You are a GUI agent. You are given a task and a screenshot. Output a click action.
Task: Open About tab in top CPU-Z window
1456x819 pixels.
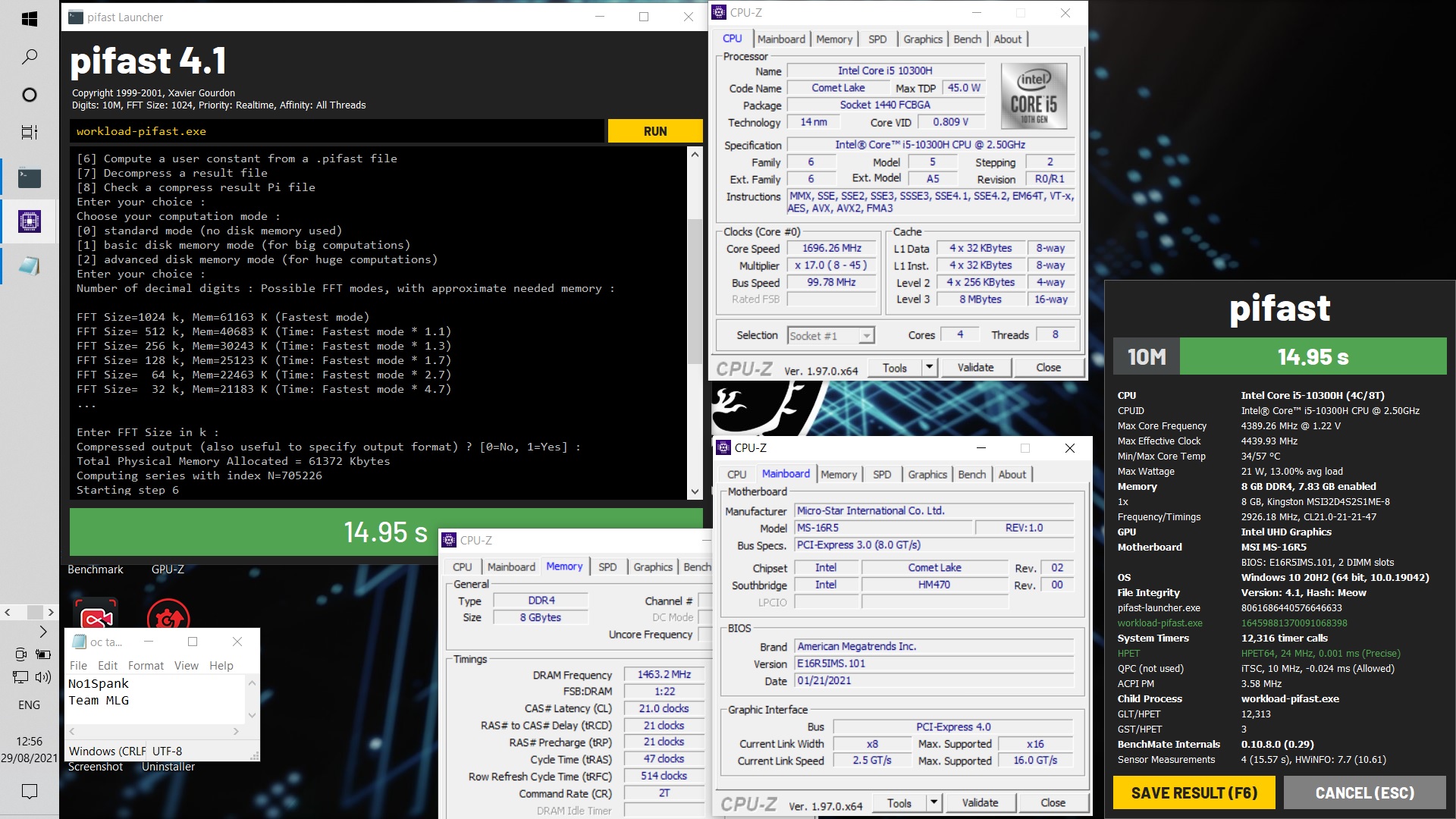click(1008, 39)
